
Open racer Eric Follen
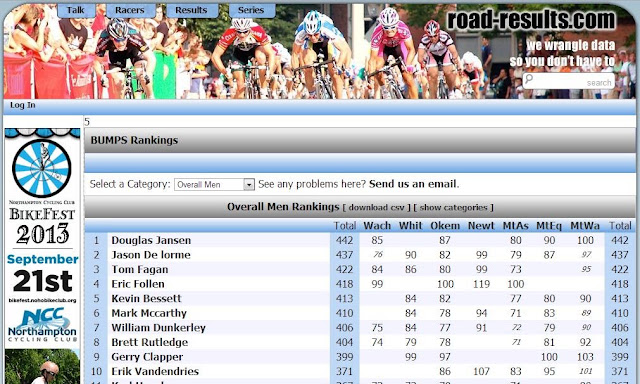point(138,284)
